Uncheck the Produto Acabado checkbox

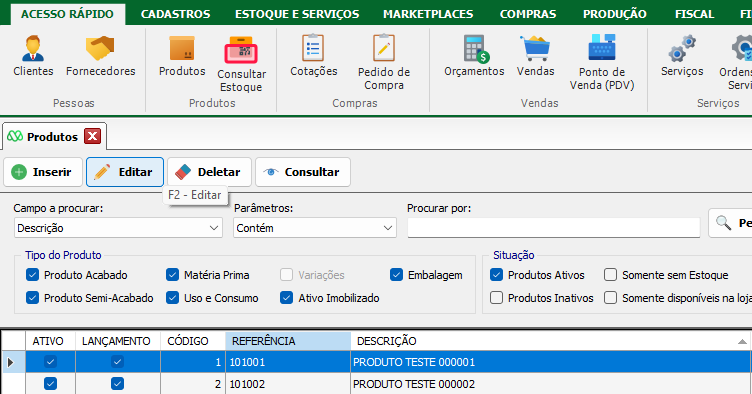(32, 275)
